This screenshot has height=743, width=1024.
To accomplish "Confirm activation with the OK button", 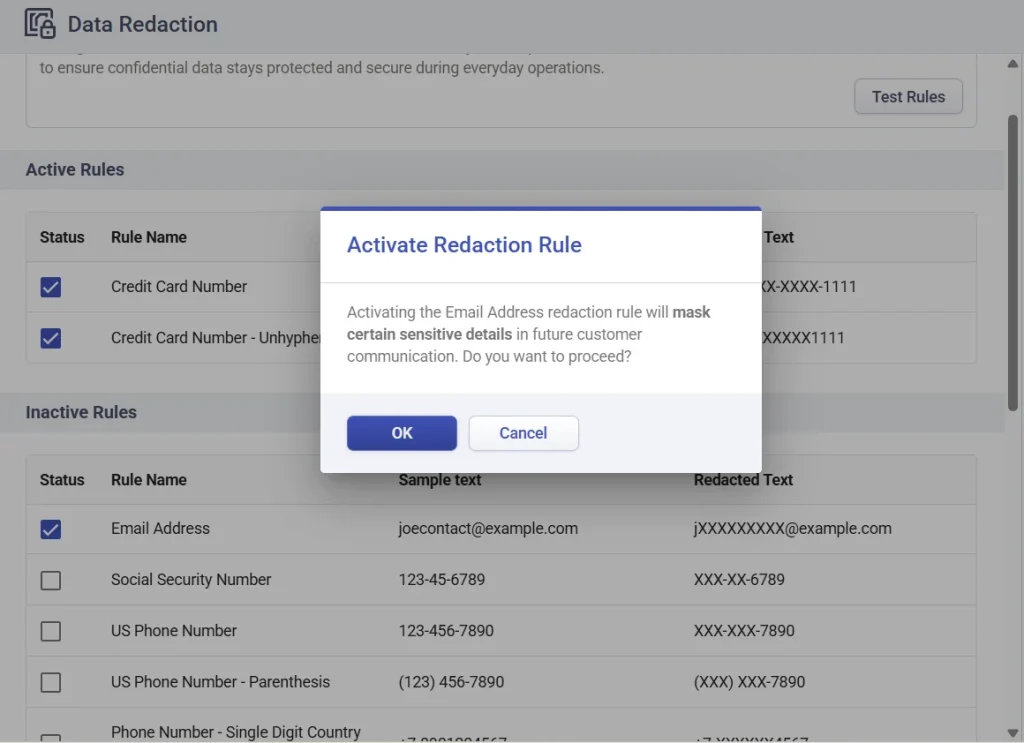I will pos(401,433).
